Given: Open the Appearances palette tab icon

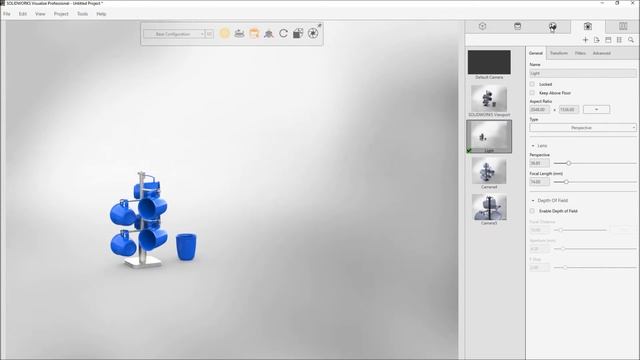Looking at the screenshot, I should (518, 27).
